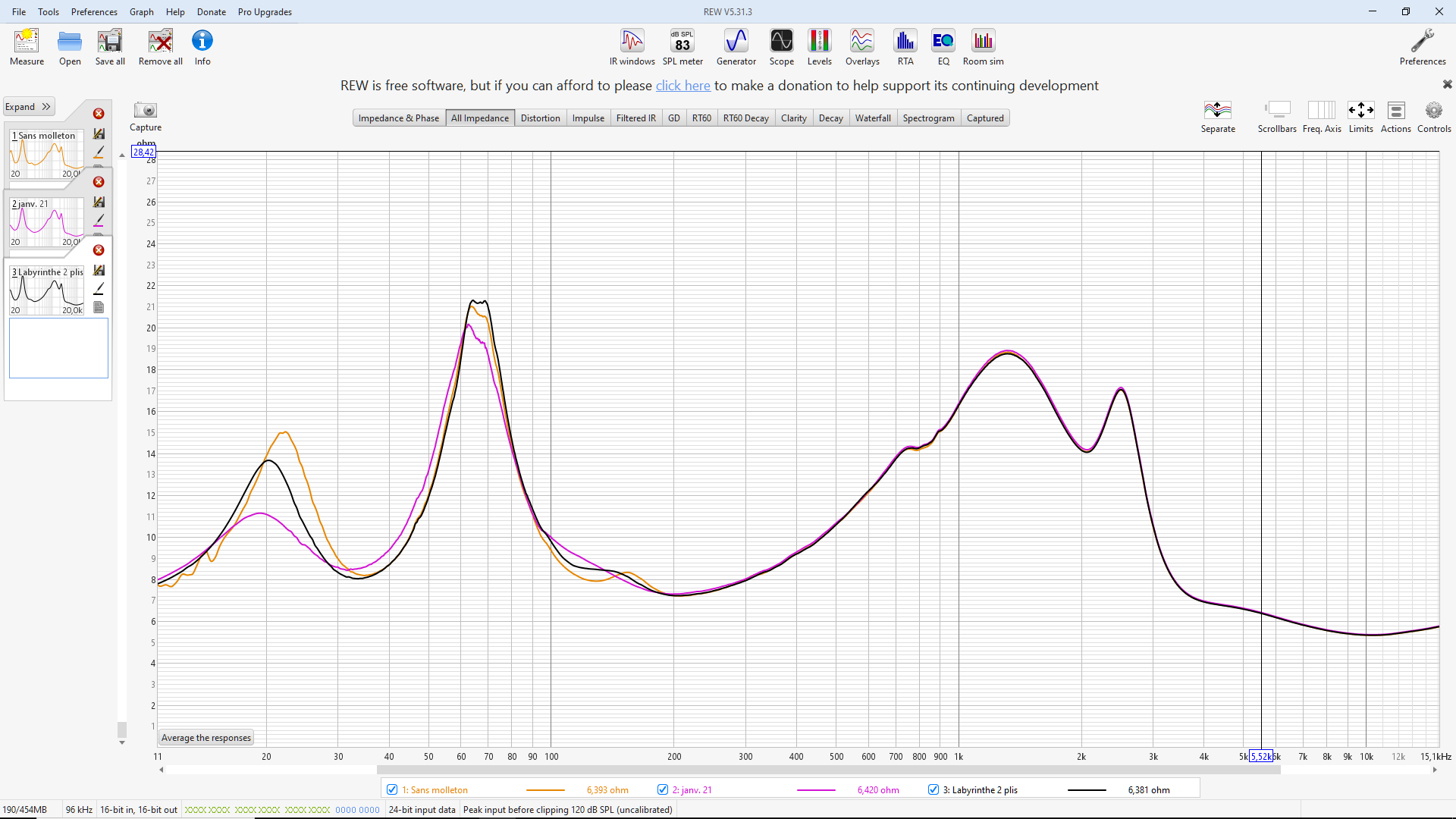The width and height of the screenshot is (1456, 819).
Task: Open the IR windows settings
Action: (x=632, y=47)
